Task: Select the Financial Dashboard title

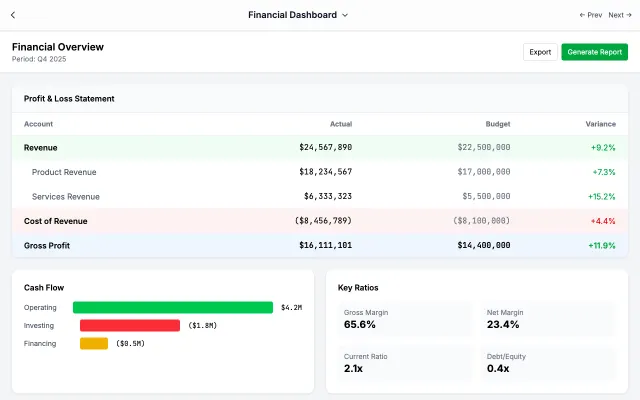Action: tap(292, 15)
